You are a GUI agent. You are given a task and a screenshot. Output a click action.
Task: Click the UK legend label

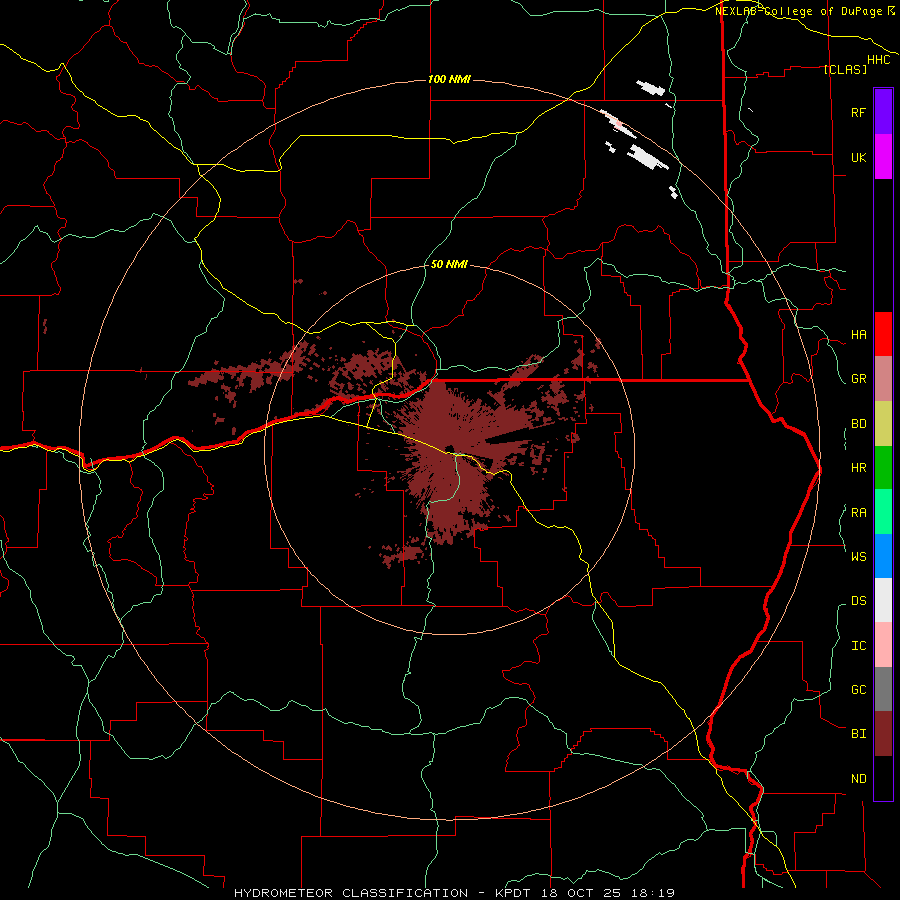click(858, 158)
